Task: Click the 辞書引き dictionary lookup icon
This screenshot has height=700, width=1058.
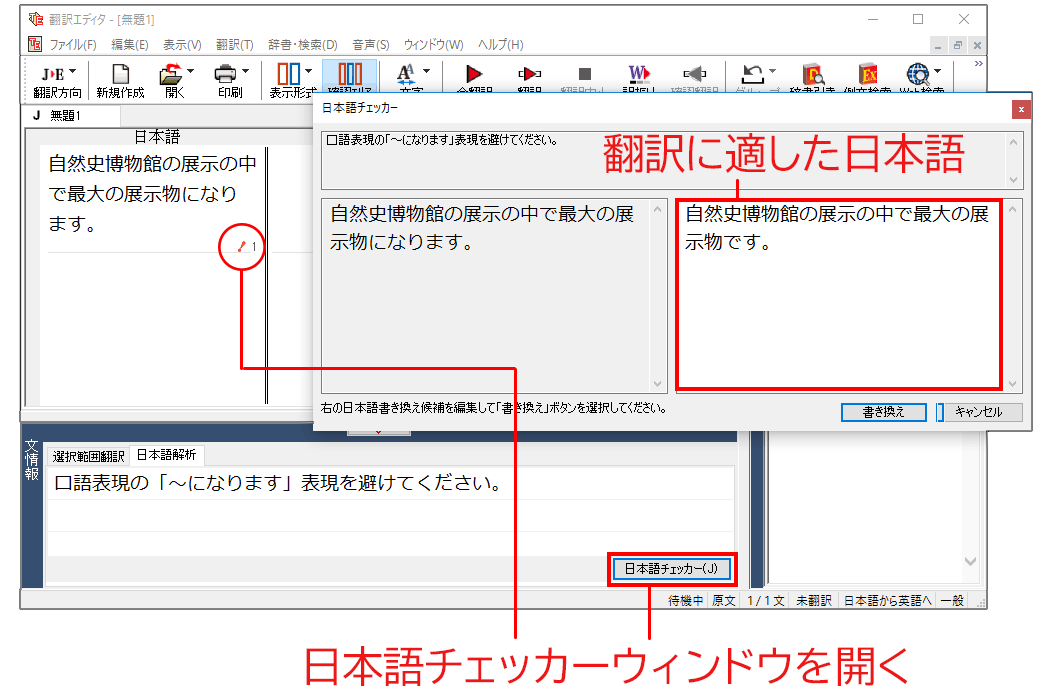Action: [813, 74]
